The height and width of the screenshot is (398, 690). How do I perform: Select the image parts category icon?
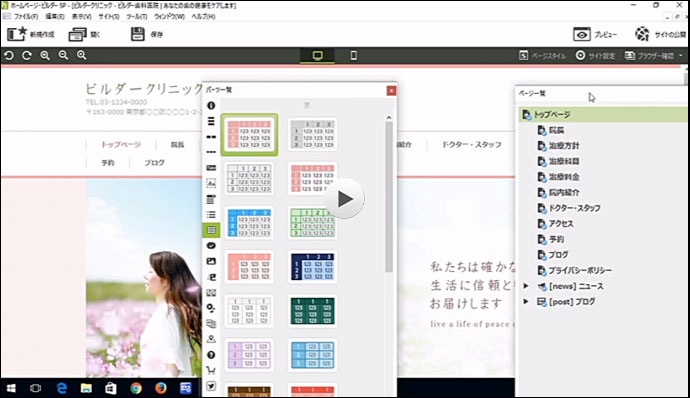(x=211, y=261)
